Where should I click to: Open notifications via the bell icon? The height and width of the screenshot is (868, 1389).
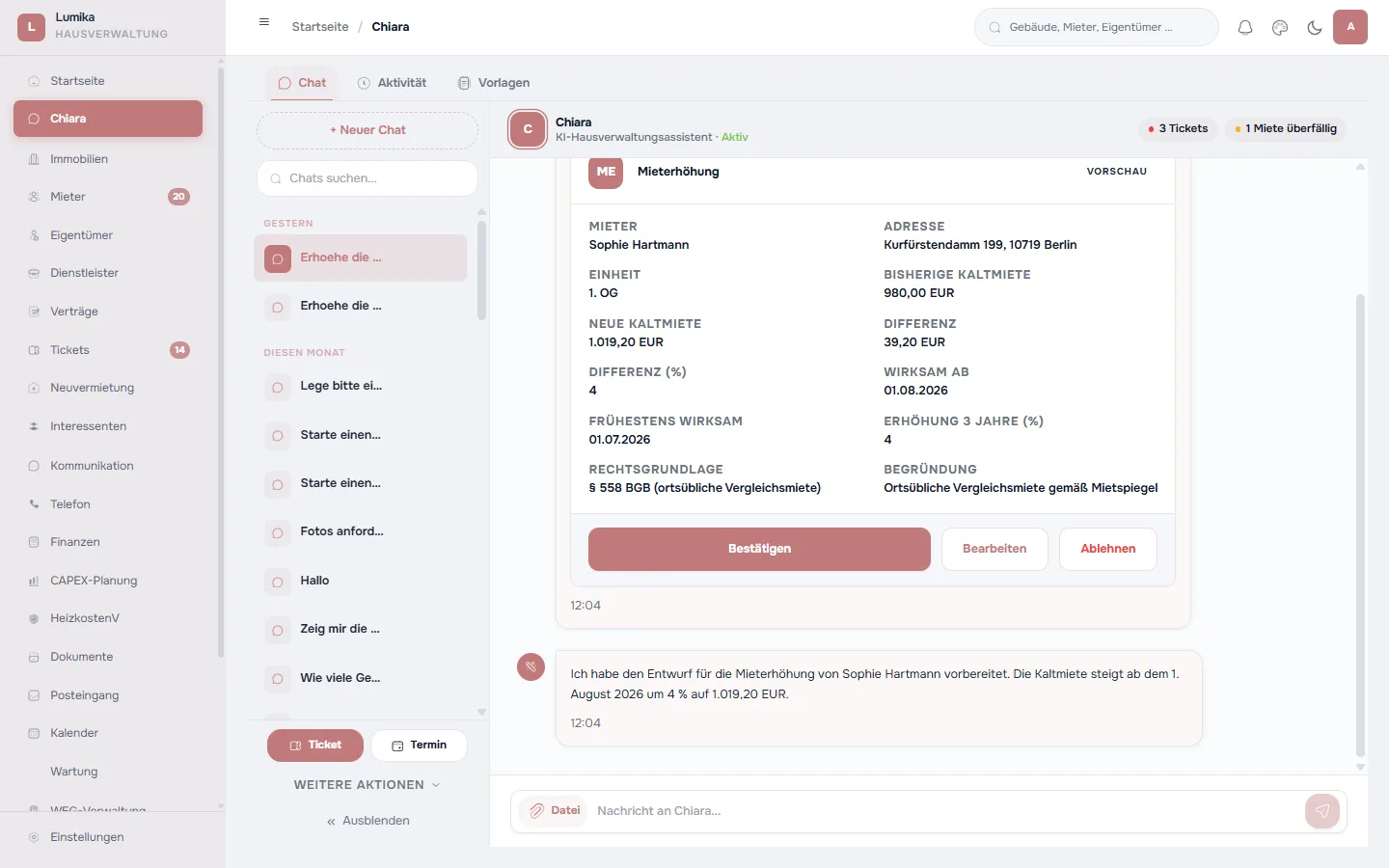[1244, 27]
